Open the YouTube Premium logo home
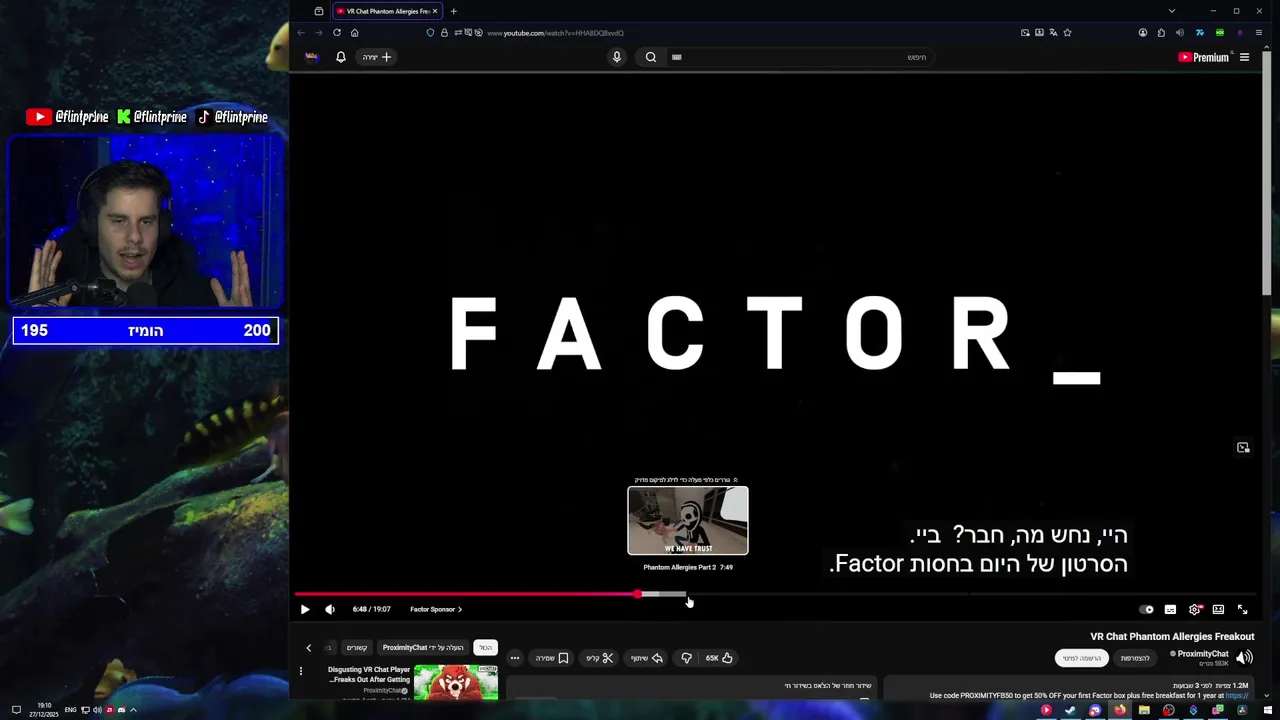This screenshot has height=720, width=1280. (1203, 57)
